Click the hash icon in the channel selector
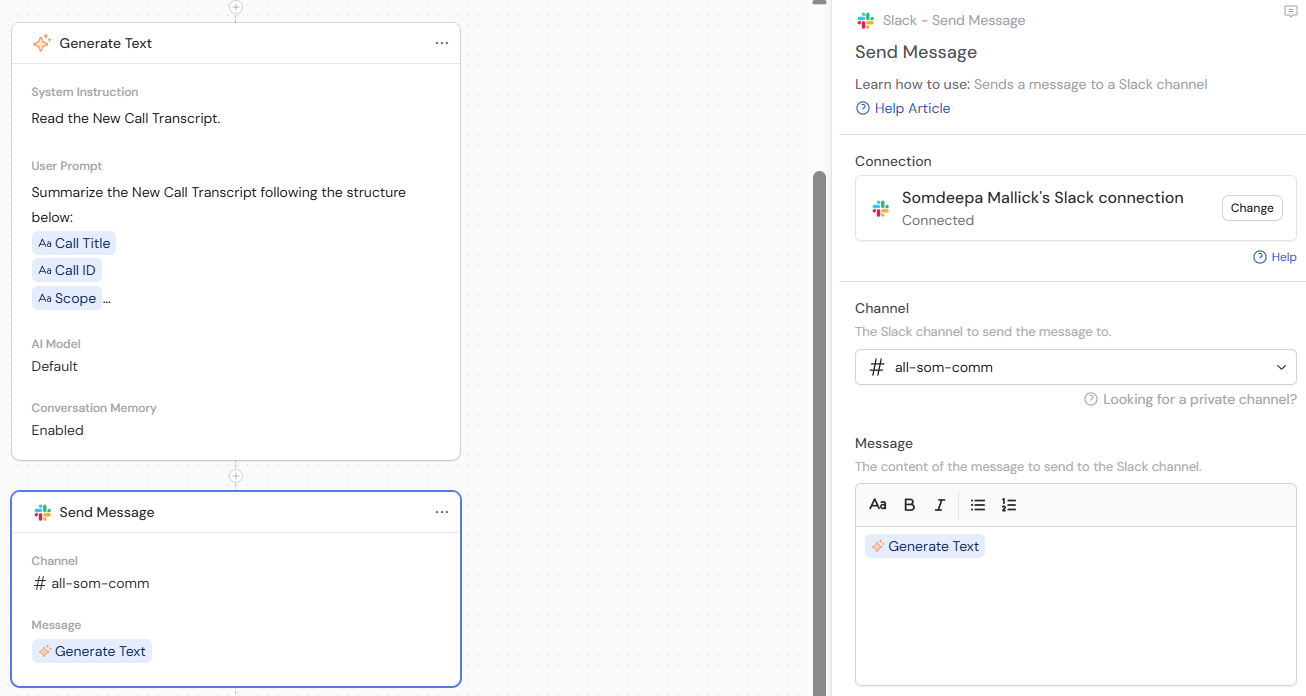This screenshot has height=696, width=1306. click(x=876, y=367)
